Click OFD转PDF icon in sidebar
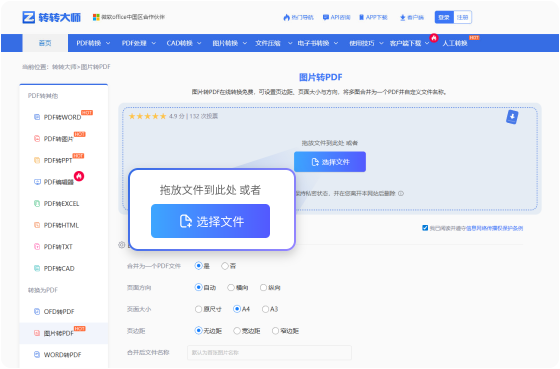This screenshot has width=560, height=369. tap(37, 311)
